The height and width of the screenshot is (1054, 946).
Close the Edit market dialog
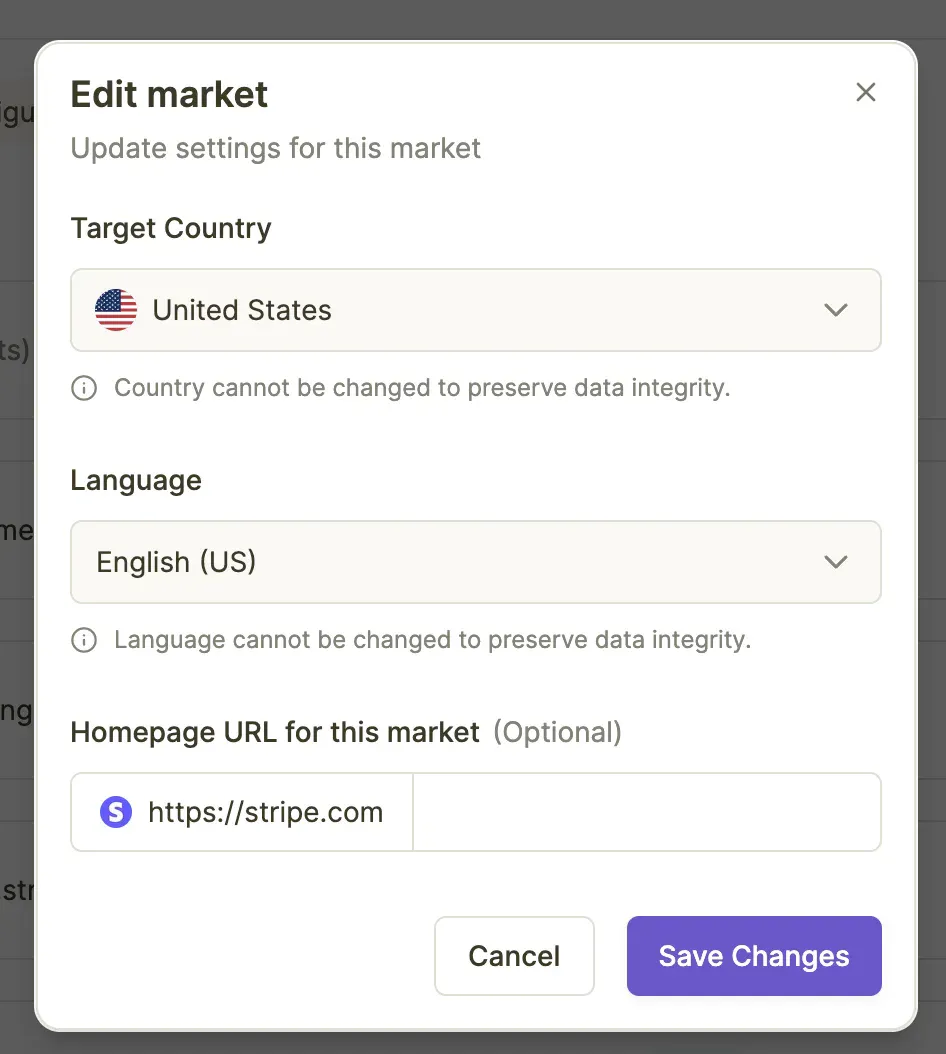(866, 93)
